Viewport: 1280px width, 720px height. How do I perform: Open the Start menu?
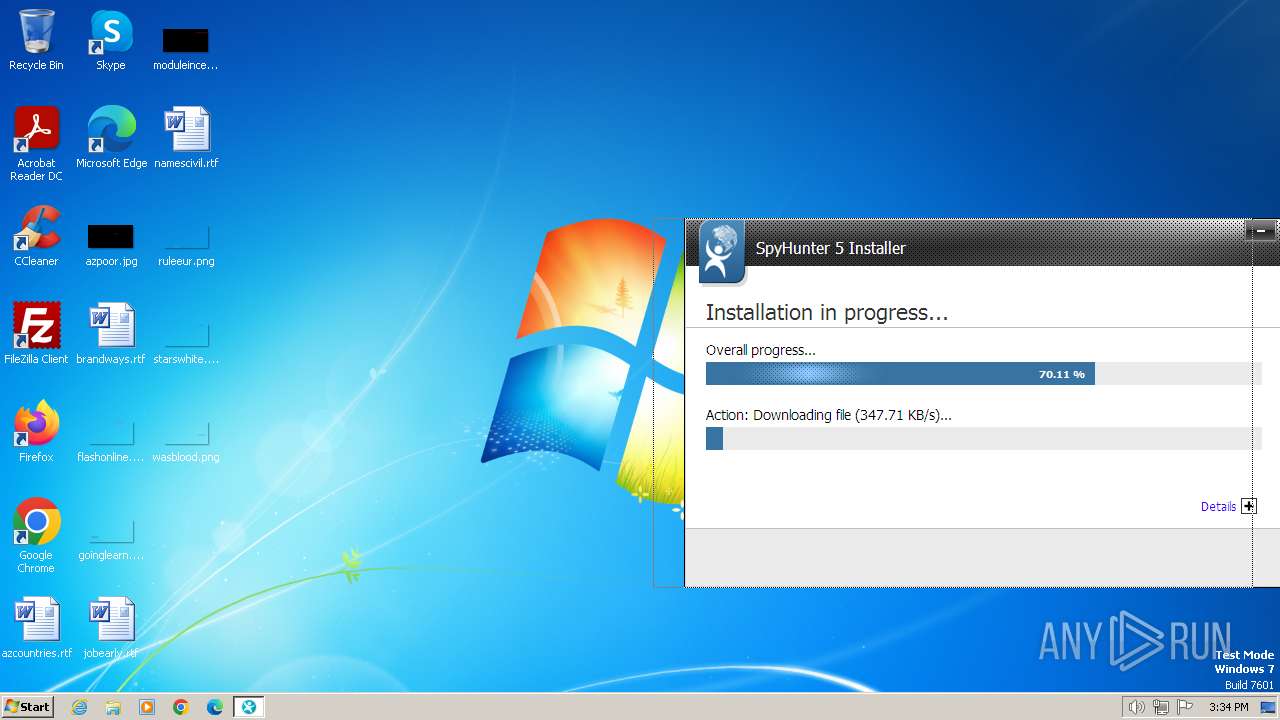coord(27,707)
